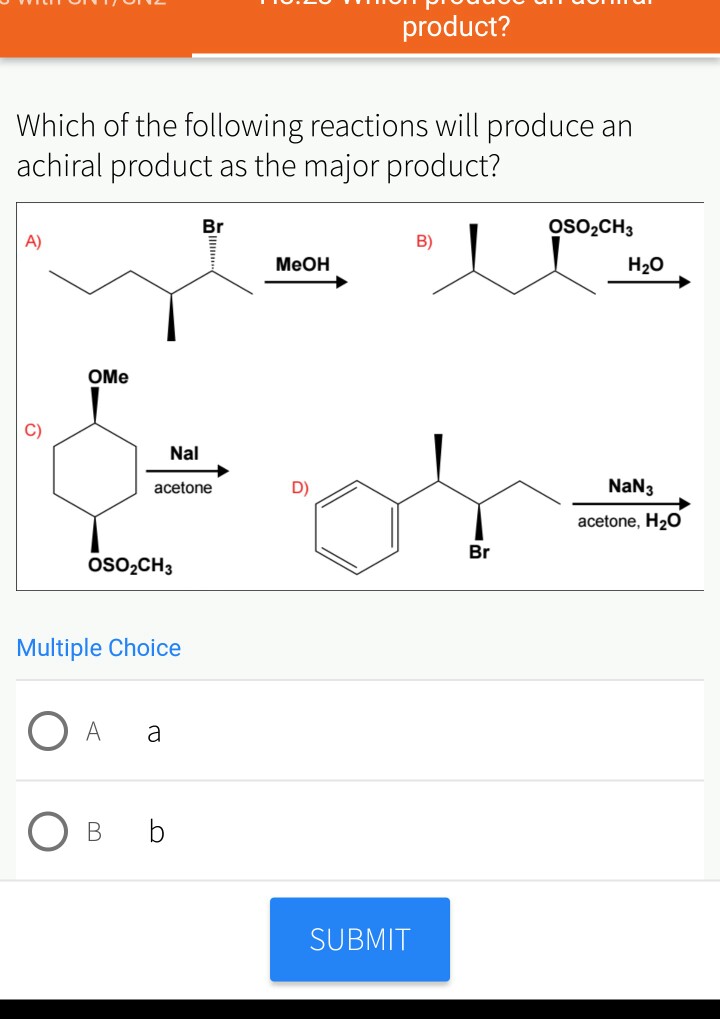The height and width of the screenshot is (1019, 720).
Task: Click the 'product?' text in the header
Action: [455, 27]
